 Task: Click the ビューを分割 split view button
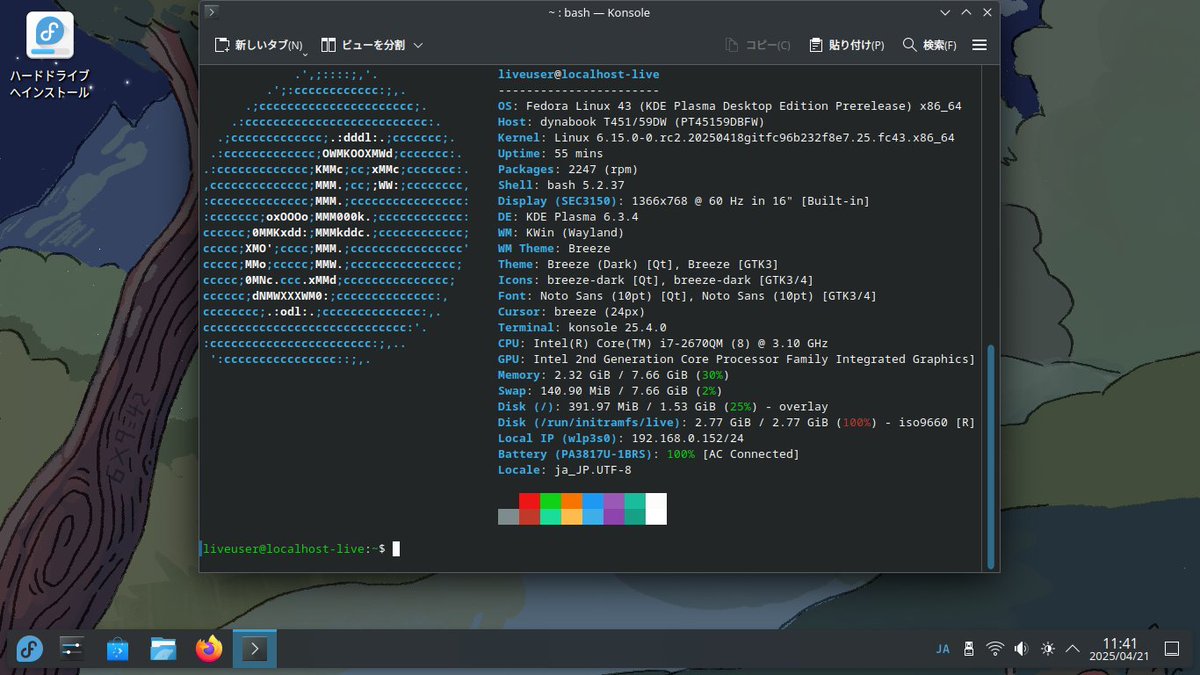(x=363, y=45)
